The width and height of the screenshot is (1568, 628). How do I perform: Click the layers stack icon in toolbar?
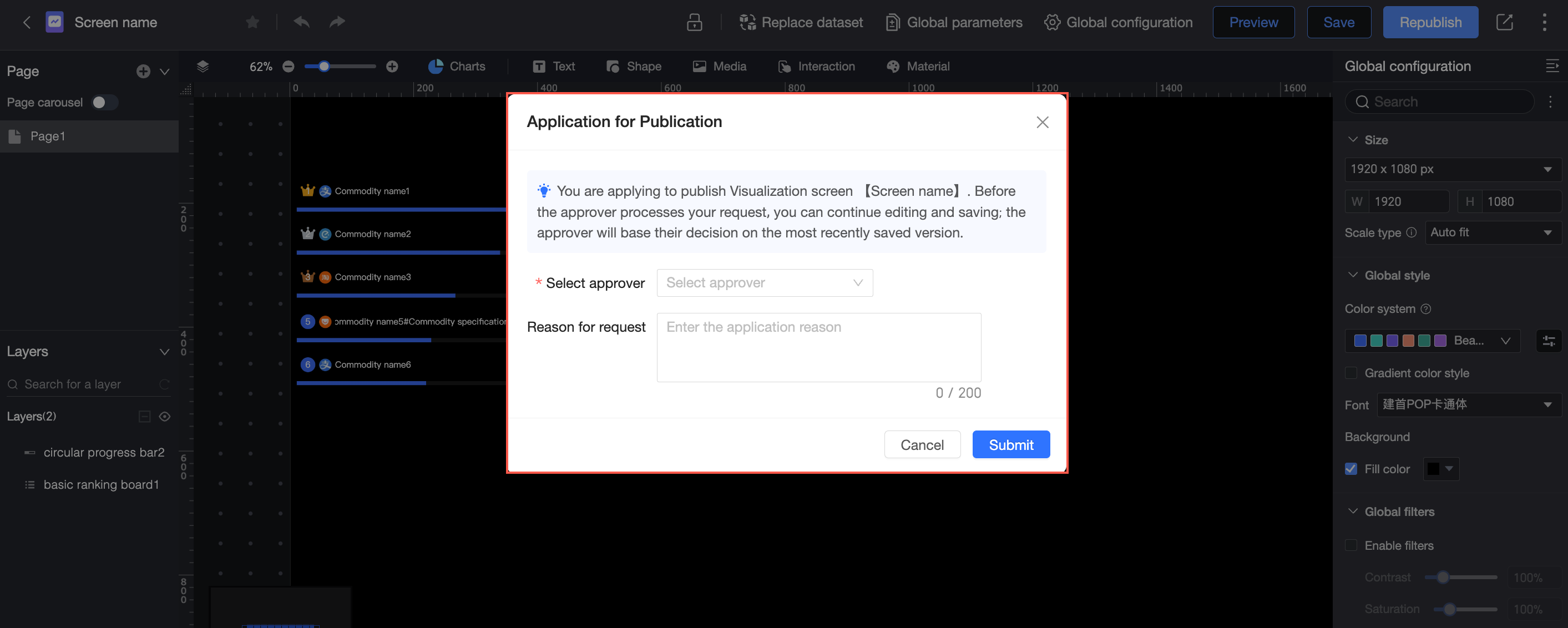tap(203, 67)
